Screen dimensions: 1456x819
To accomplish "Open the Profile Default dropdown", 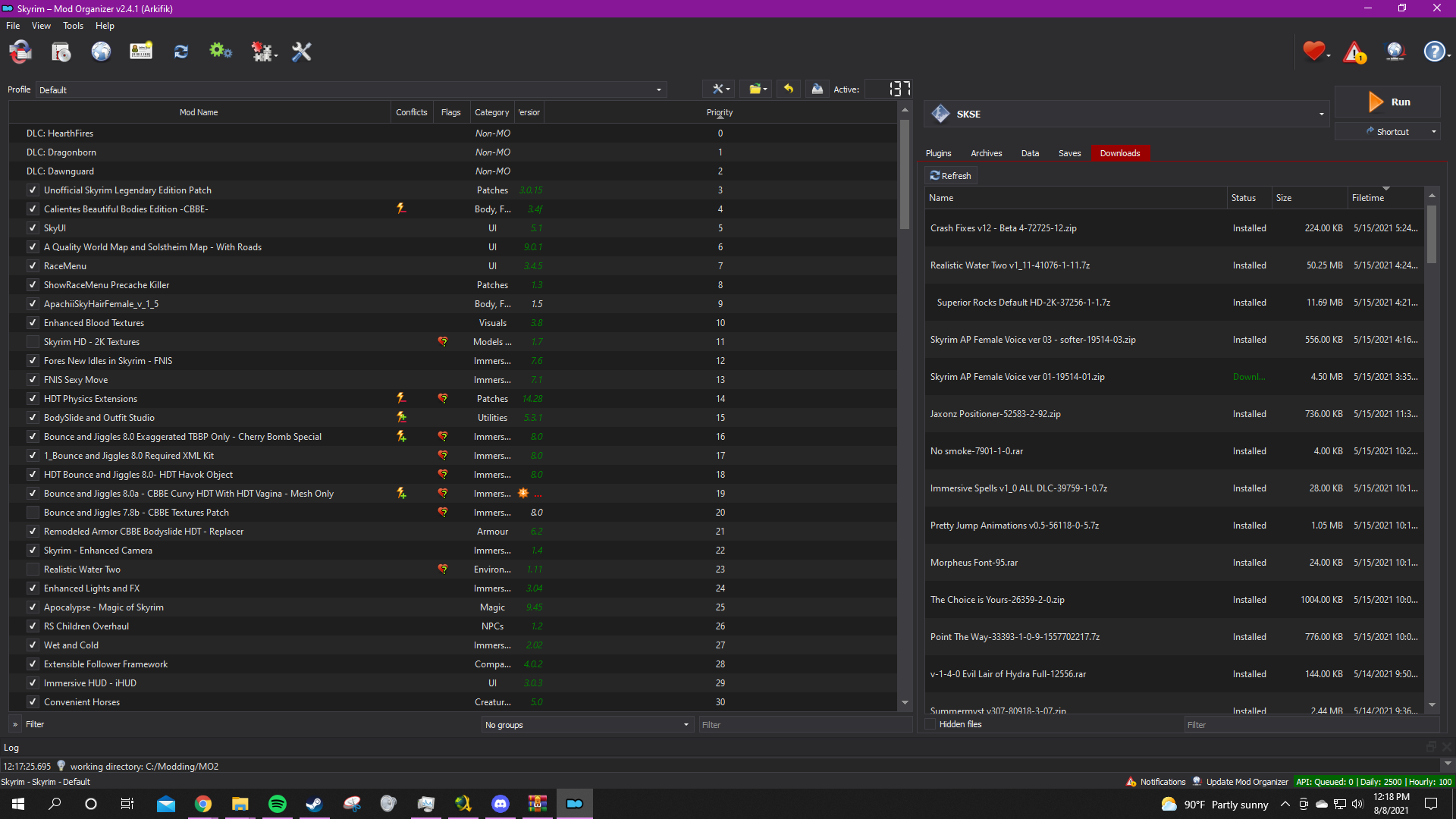I will pos(351,89).
